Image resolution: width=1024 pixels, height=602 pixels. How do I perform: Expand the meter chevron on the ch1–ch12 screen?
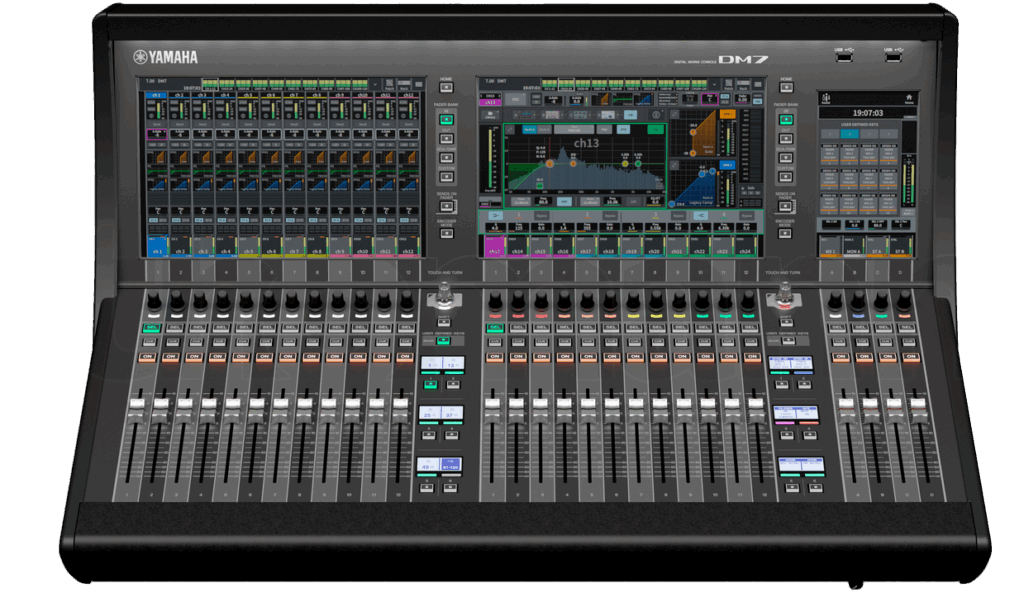(x=376, y=85)
